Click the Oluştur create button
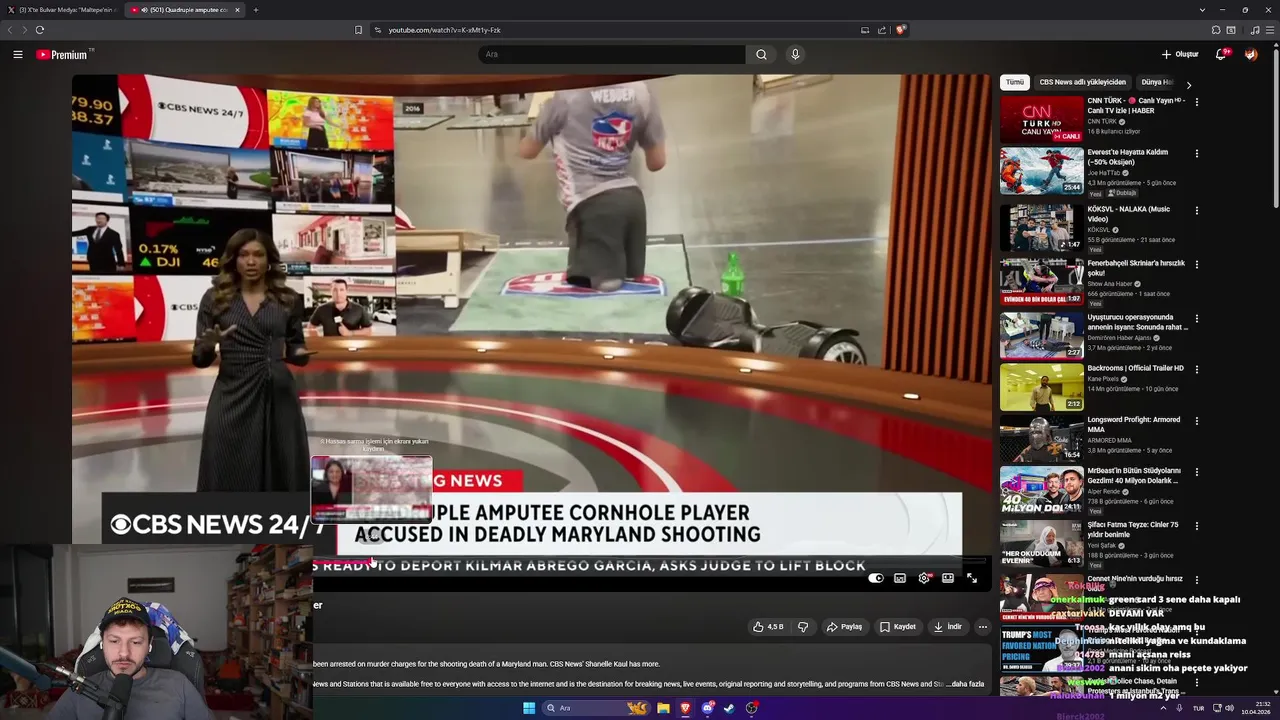Screen dimensions: 1280x720 [x=1180, y=55]
